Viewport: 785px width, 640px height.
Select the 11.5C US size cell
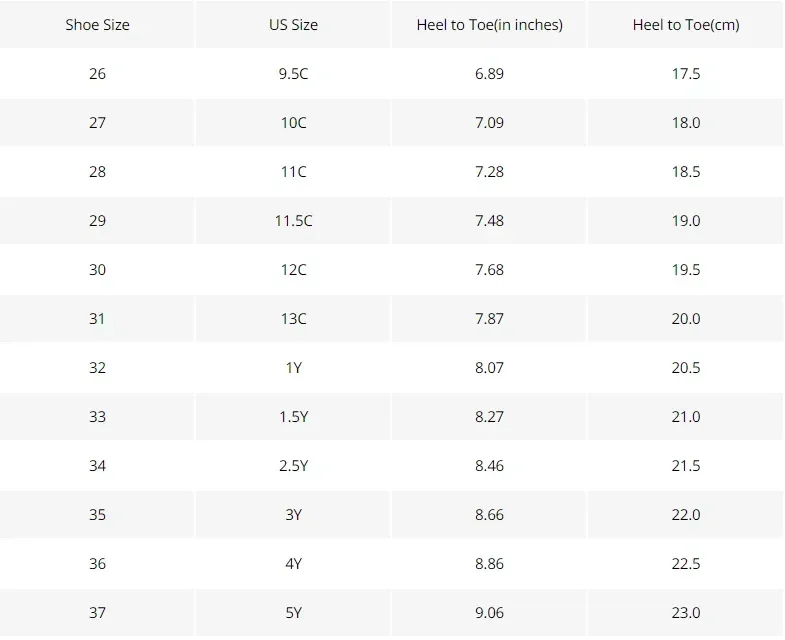point(293,221)
